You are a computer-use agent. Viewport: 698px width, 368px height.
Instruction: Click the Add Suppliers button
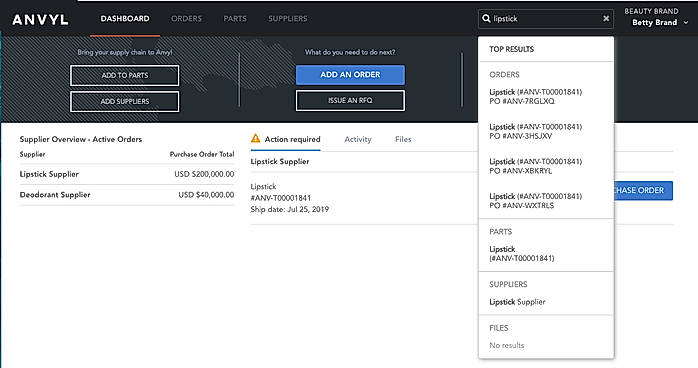point(125,101)
